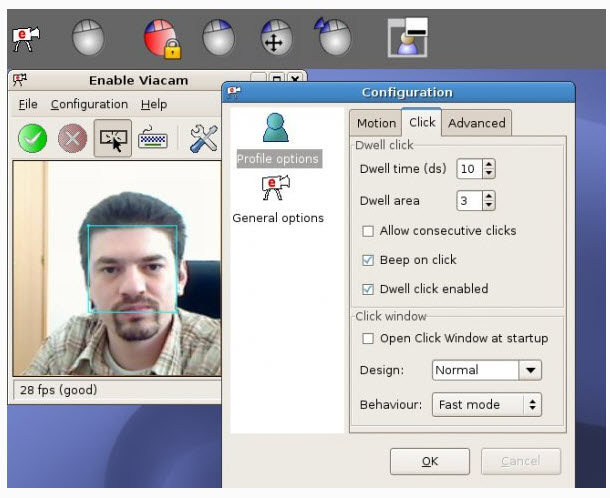Screen dimensions: 610x498
Task: Toggle Open Click Window at startup
Action: point(368,338)
